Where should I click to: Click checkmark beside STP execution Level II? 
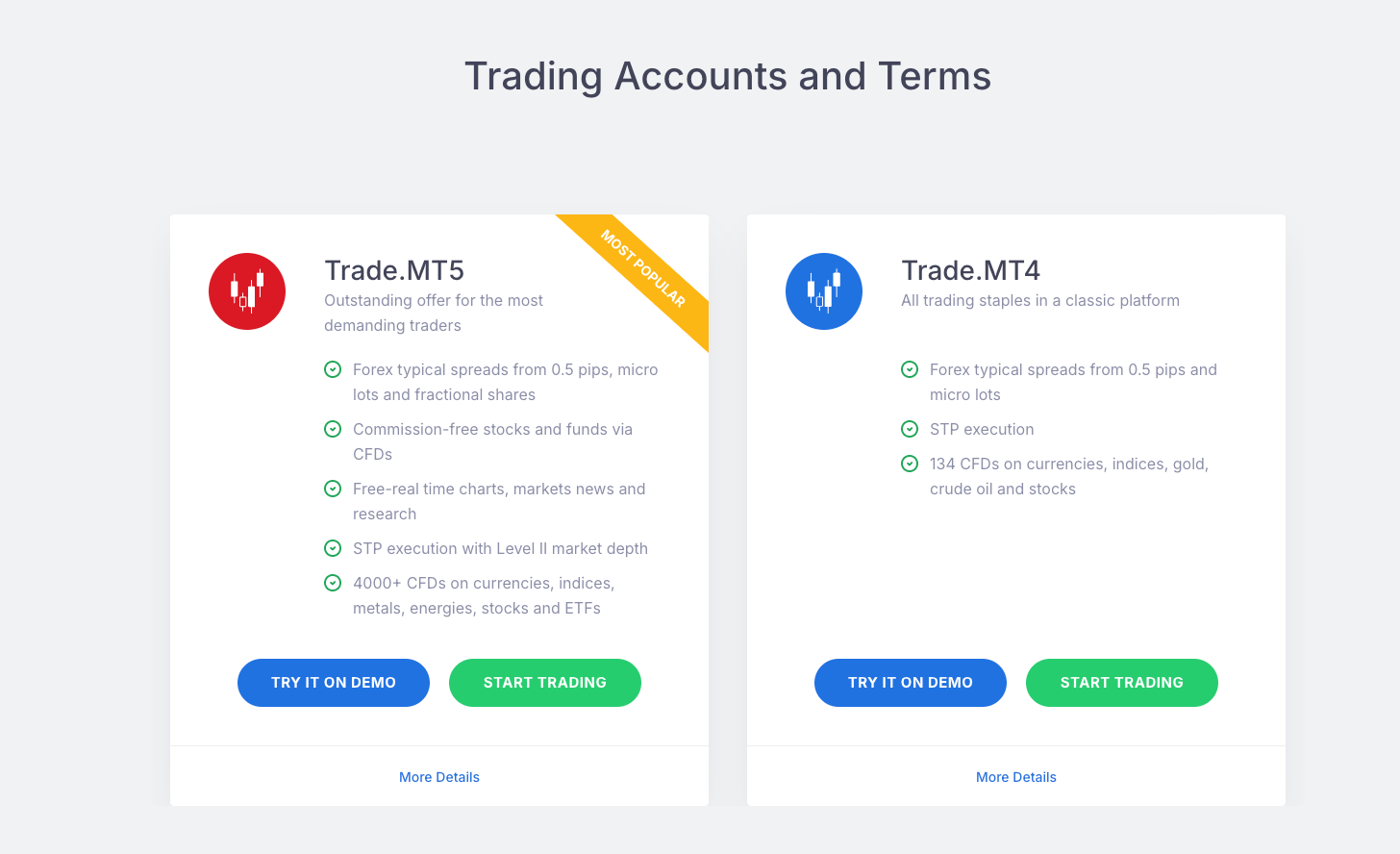tap(333, 548)
